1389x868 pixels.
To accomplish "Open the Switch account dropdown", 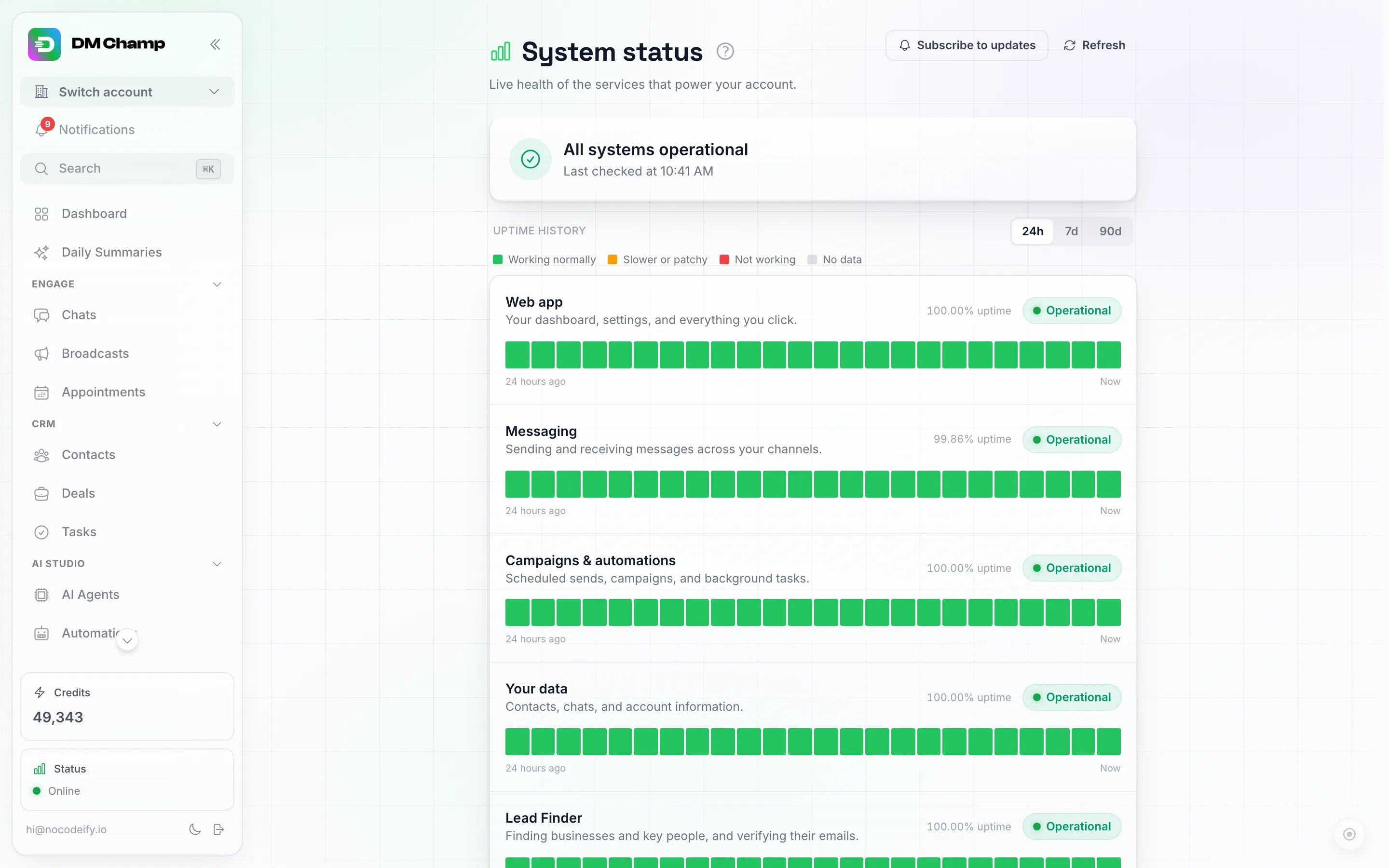I will [x=127, y=92].
